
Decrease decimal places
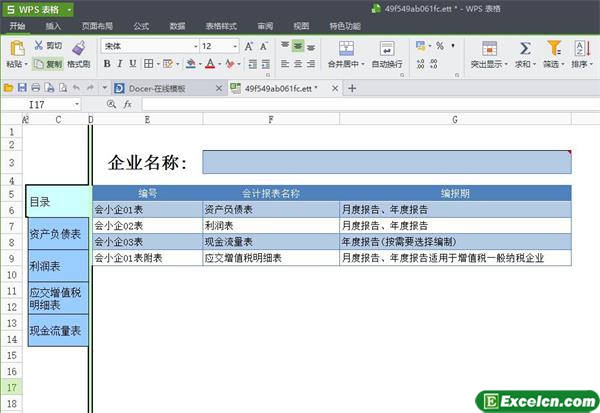(434, 64)
